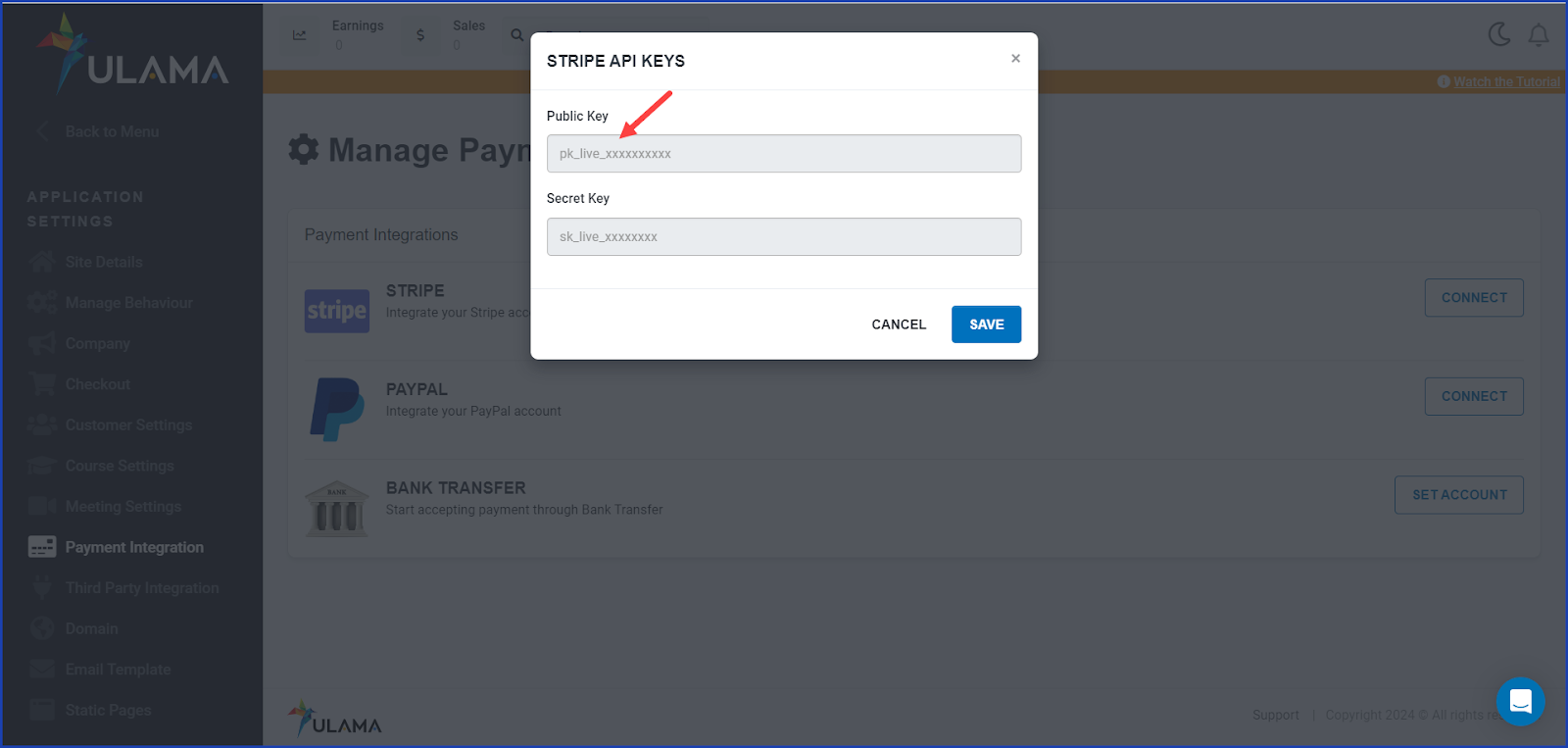Image resolution: width=1568 pixels, height=748 pixels.
Task: Set account for Bank Transfer
Action: click(1459, 495)
